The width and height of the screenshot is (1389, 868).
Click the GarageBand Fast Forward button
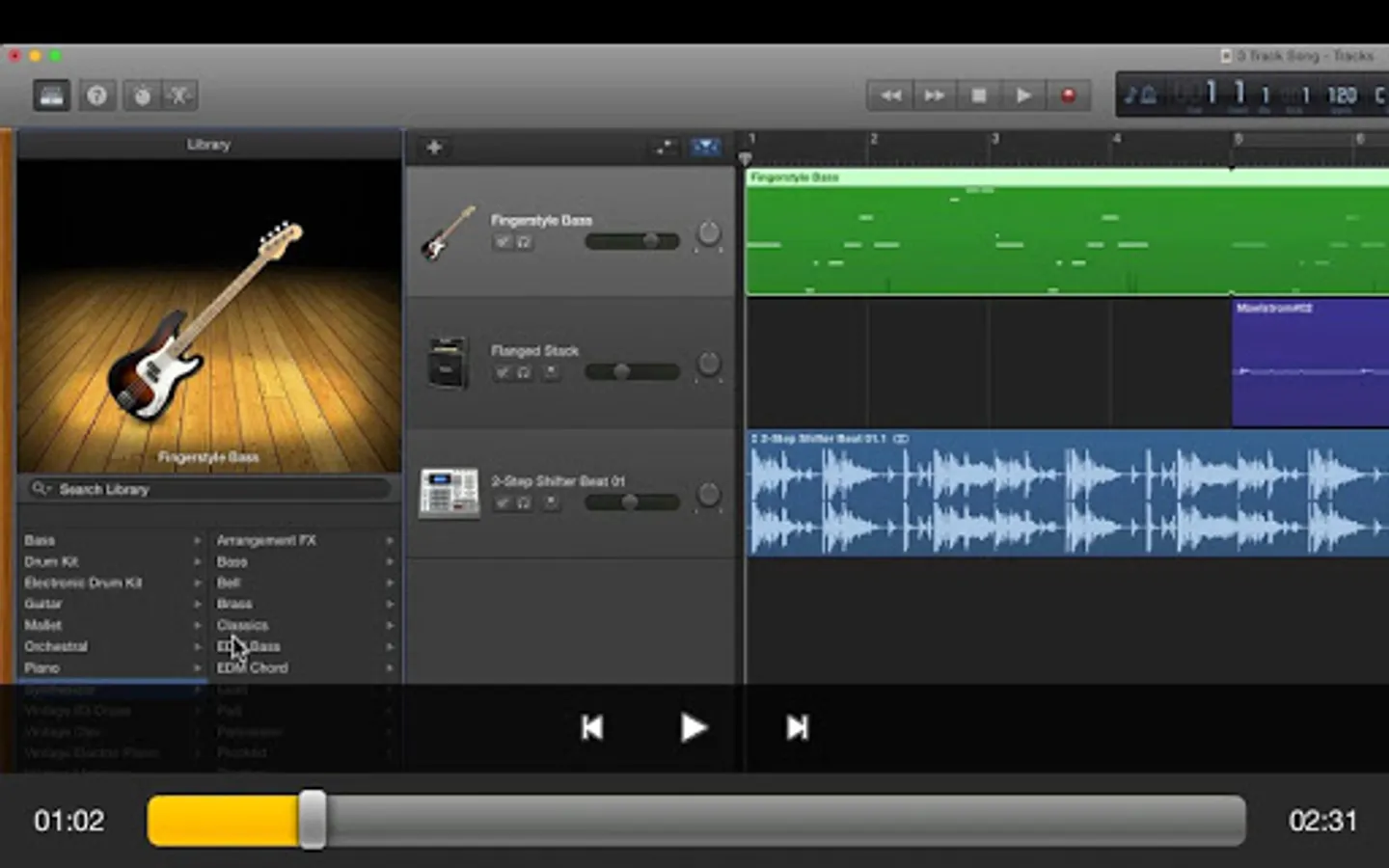point(935,95)
